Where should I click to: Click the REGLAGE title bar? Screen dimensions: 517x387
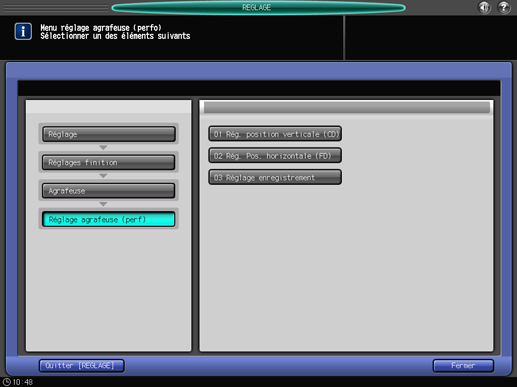pyautogui.click(x=258, y=7)
